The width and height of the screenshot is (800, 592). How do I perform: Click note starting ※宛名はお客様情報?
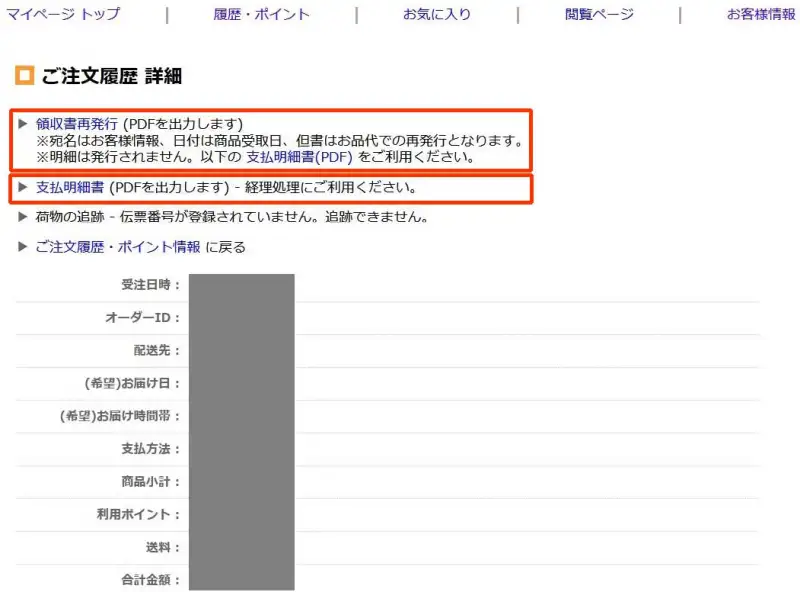pyautogui.click(x=280, y=140)
